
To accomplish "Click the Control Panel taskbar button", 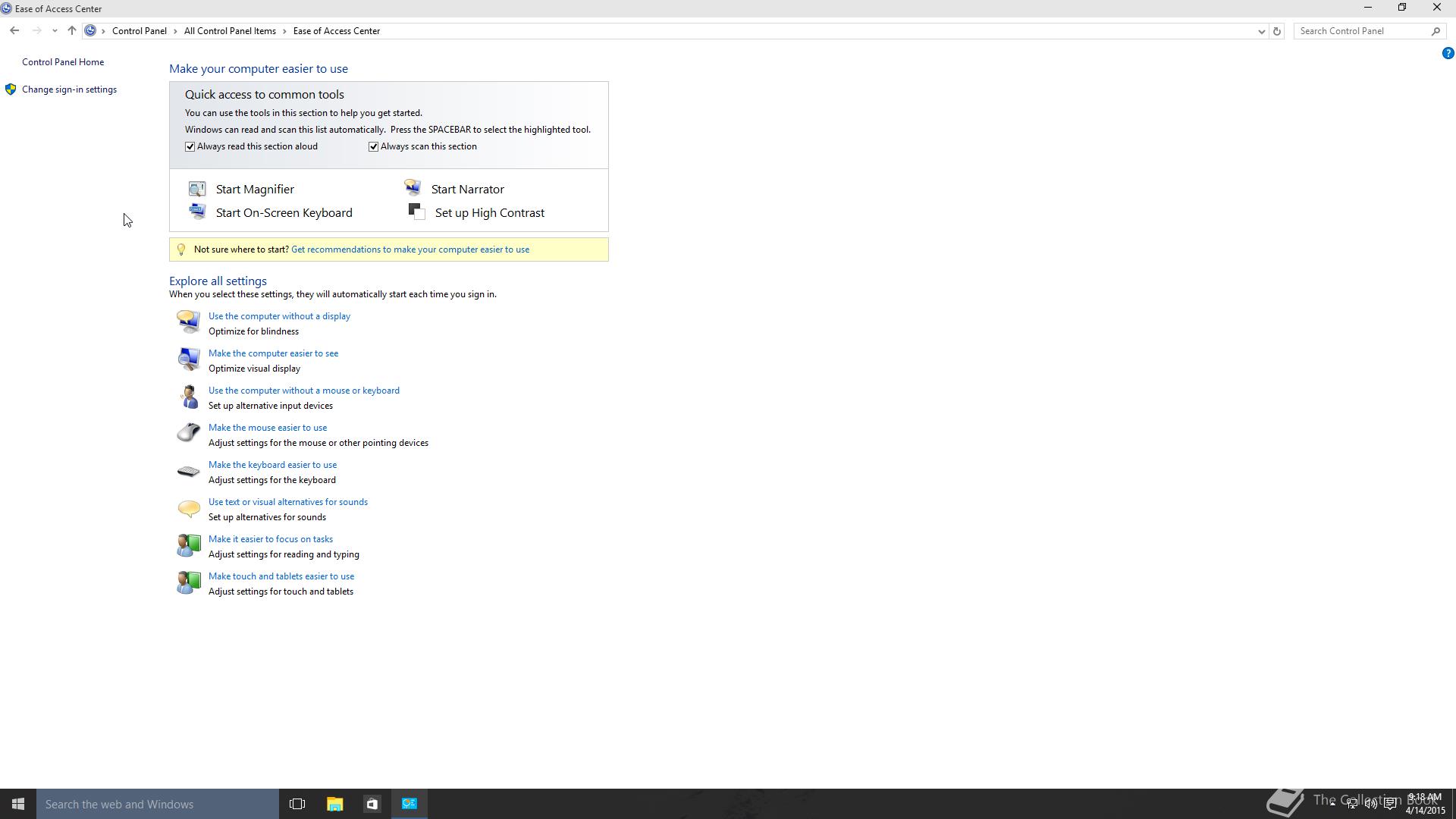I will [x=409, y=804].
